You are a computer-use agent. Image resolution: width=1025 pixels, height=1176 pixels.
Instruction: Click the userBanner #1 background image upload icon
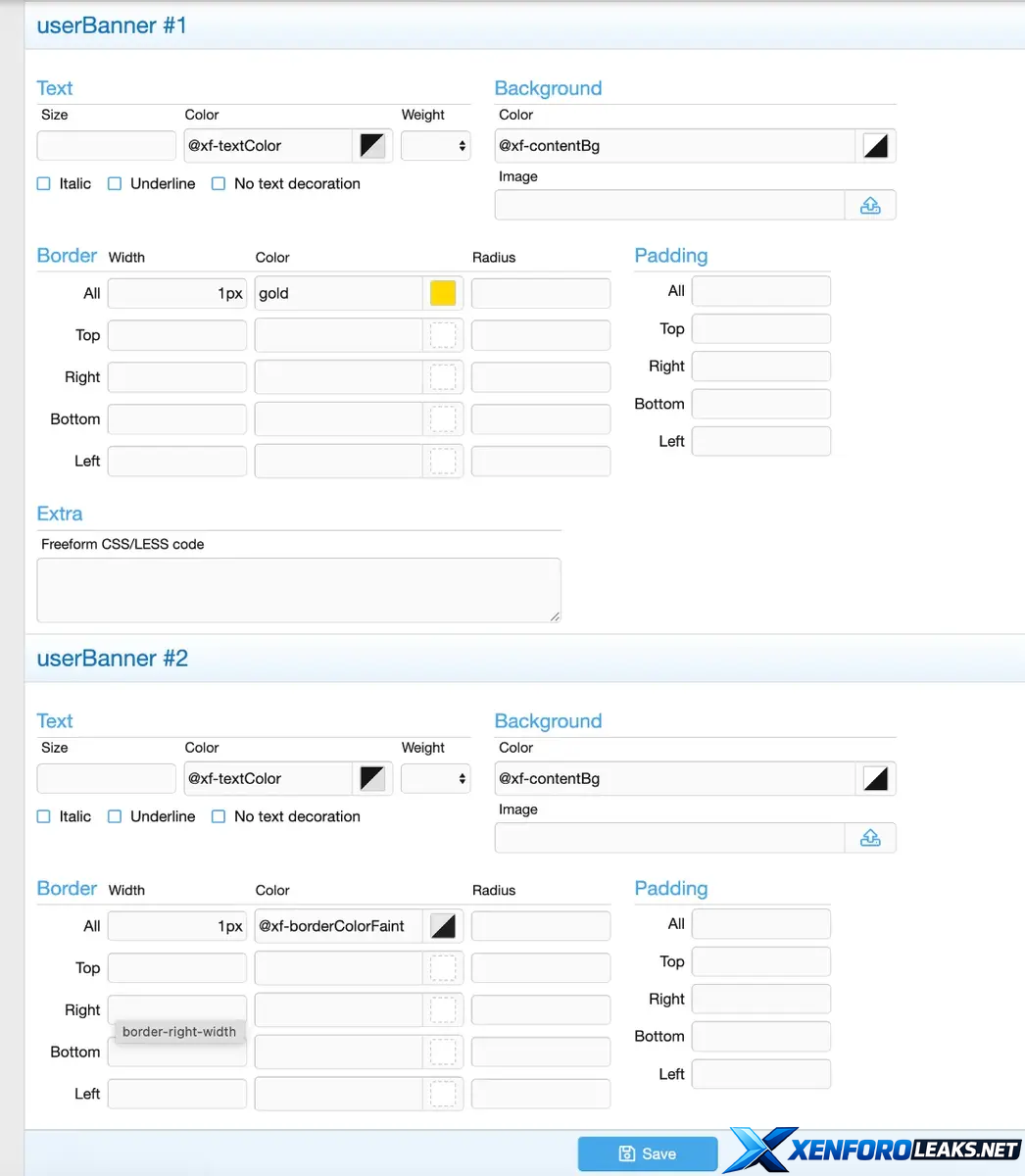[x=870, y=206]
